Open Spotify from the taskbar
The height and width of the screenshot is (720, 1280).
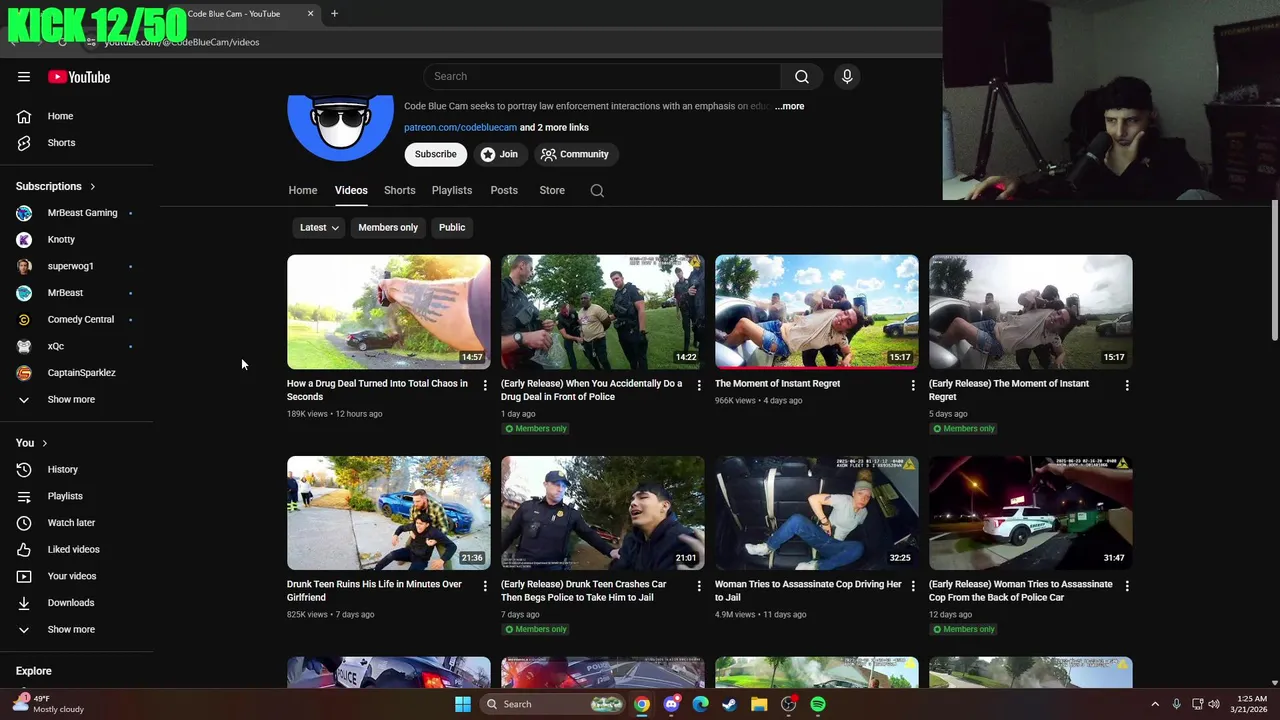coord(818,704)
